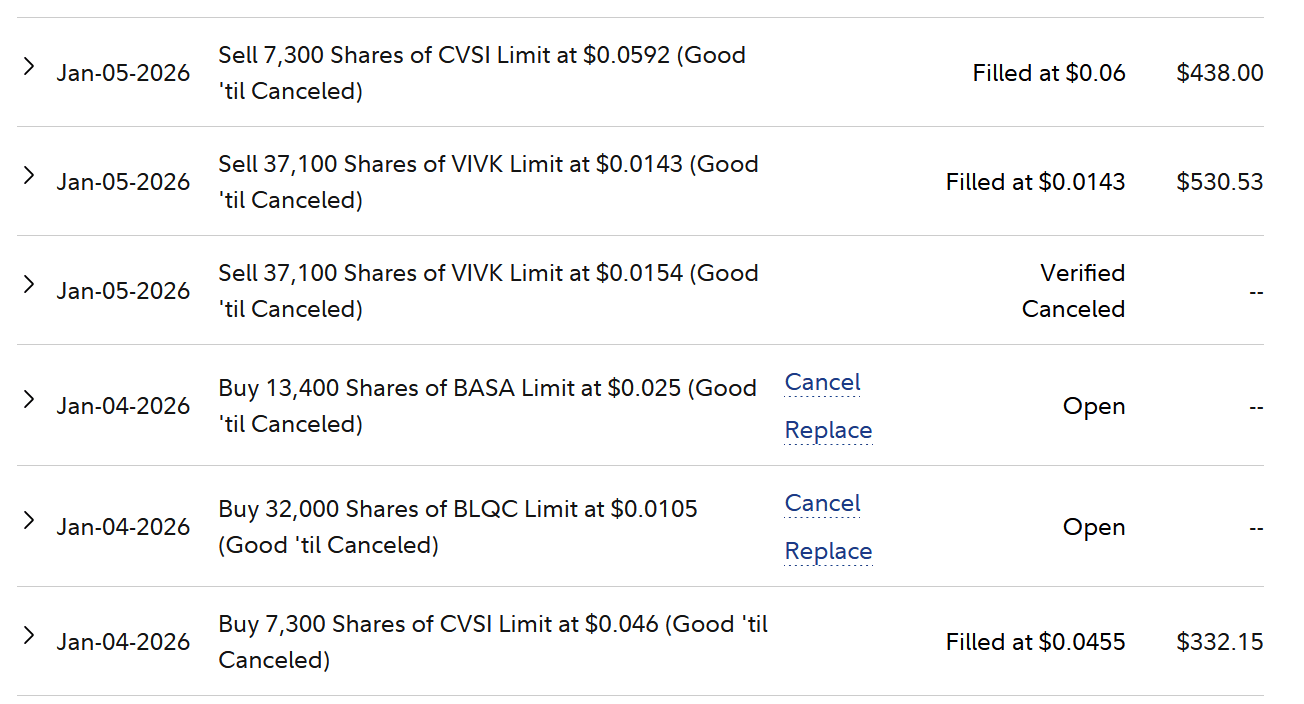This screenshot has height=704, width=1304.
Task: Click the $530.53 amount
Action: pos(1219,182)
